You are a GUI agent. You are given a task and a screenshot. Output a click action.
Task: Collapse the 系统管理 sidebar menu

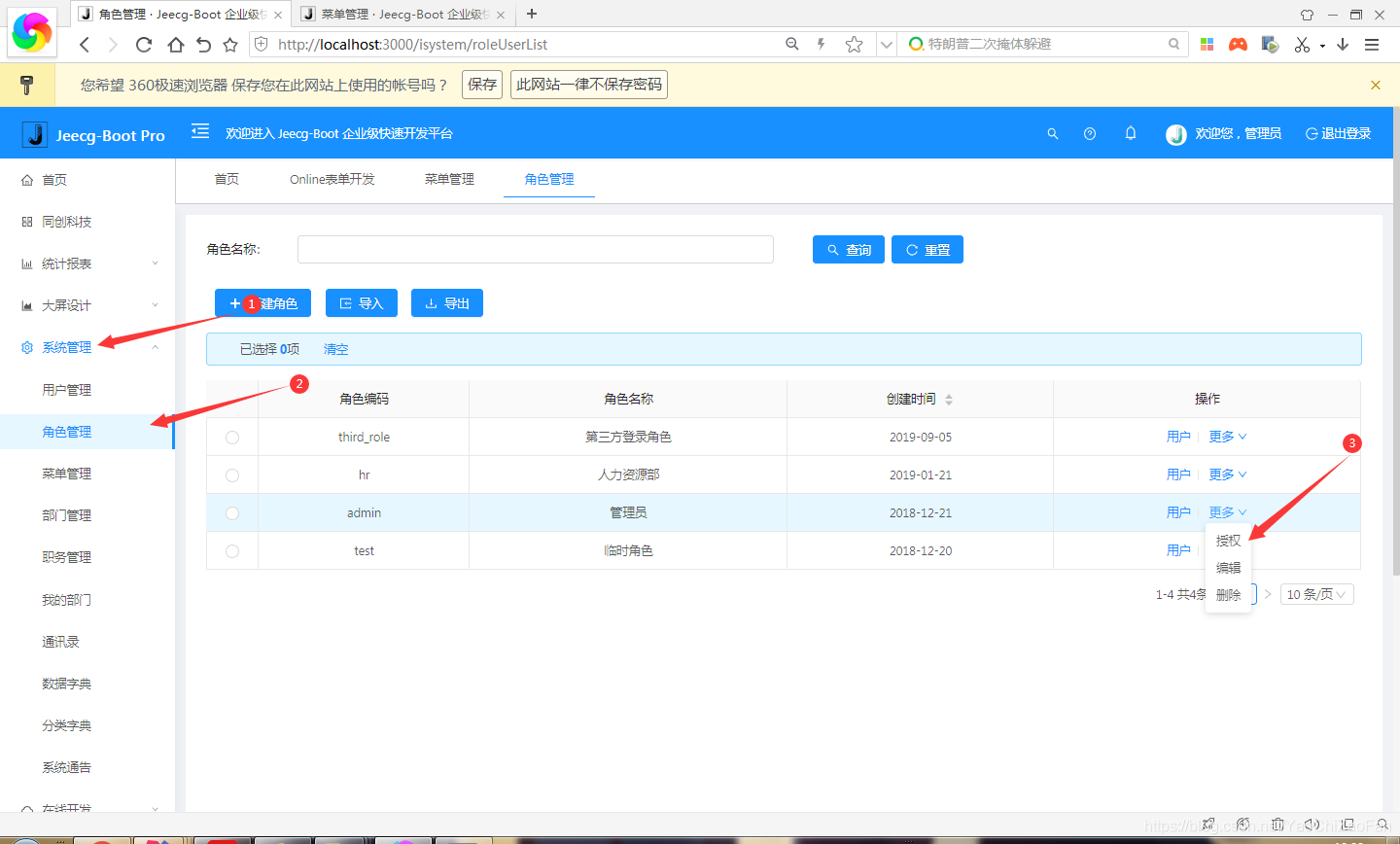pos(87,347)
